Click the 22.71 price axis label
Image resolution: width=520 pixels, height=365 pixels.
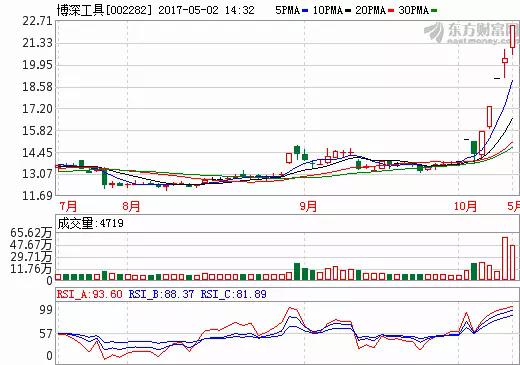37,21
